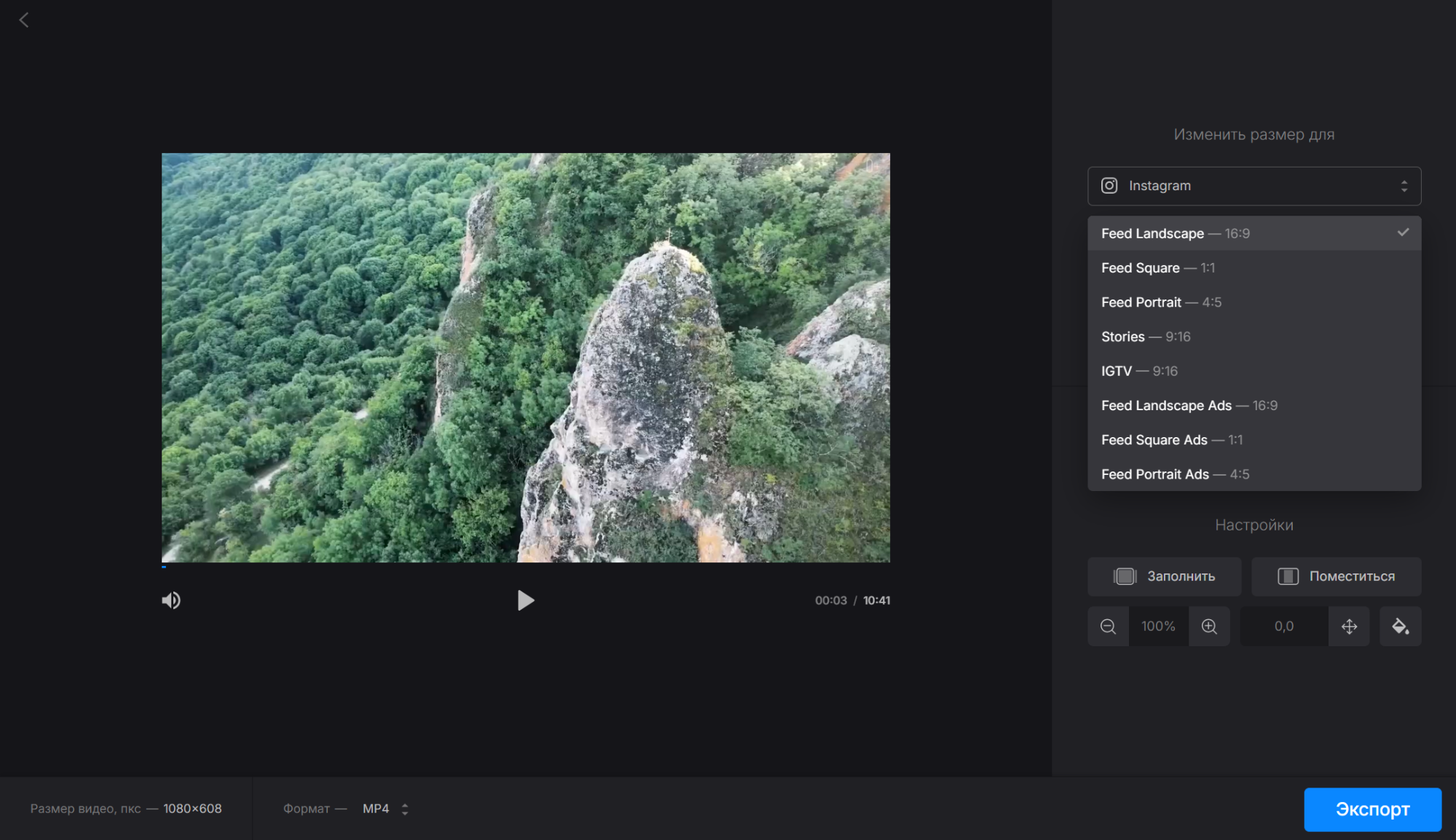
Task: Toggle the Заполнить fill mode
Action: 1164,576
